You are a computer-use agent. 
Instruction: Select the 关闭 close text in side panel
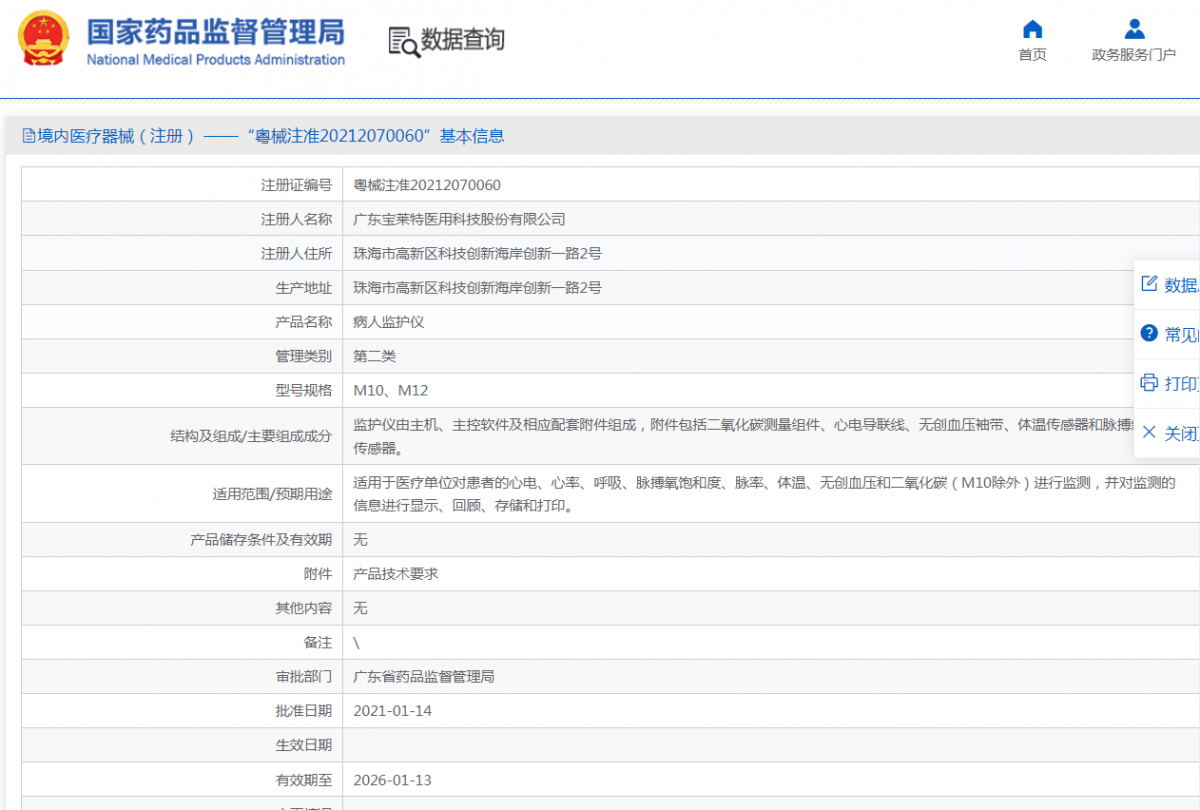click(x=1181, y=433)
